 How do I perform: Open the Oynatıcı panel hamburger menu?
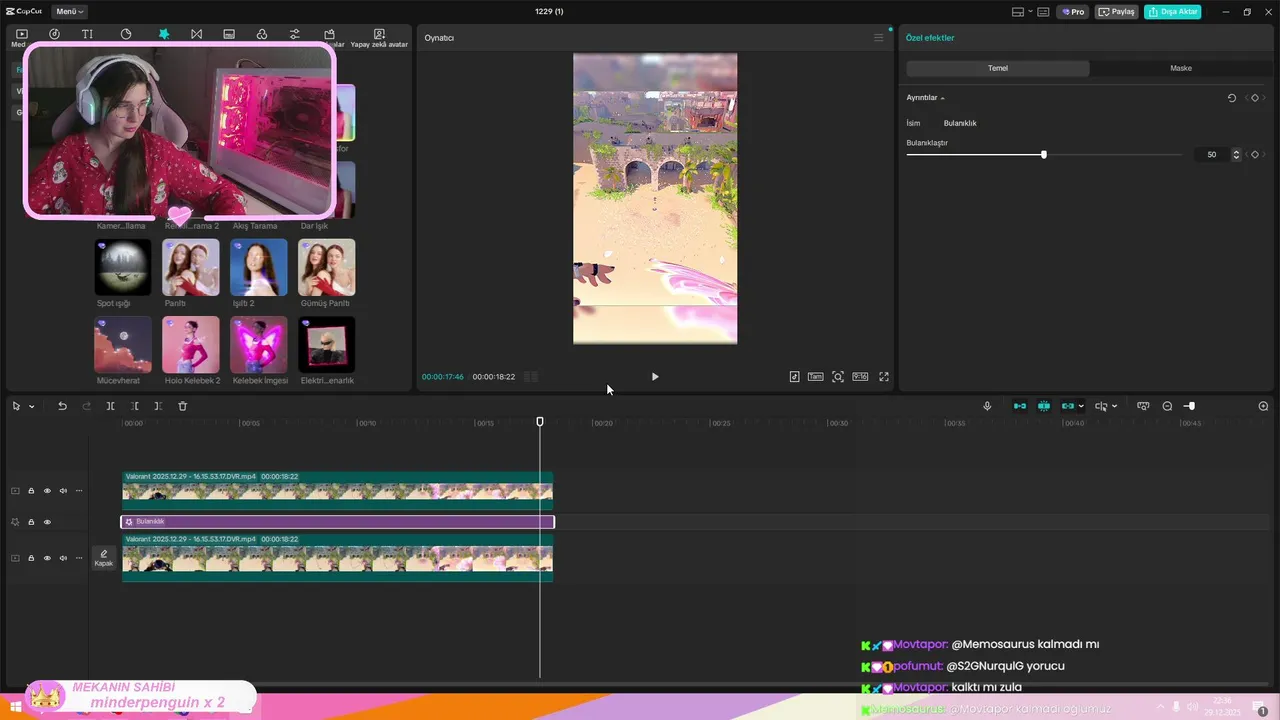[879, 38]
